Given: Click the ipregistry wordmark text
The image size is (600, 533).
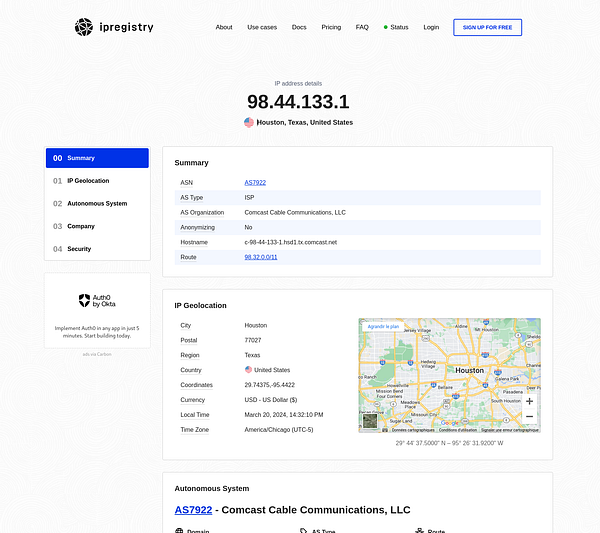Looking at the screenshot, I should 126,27.
